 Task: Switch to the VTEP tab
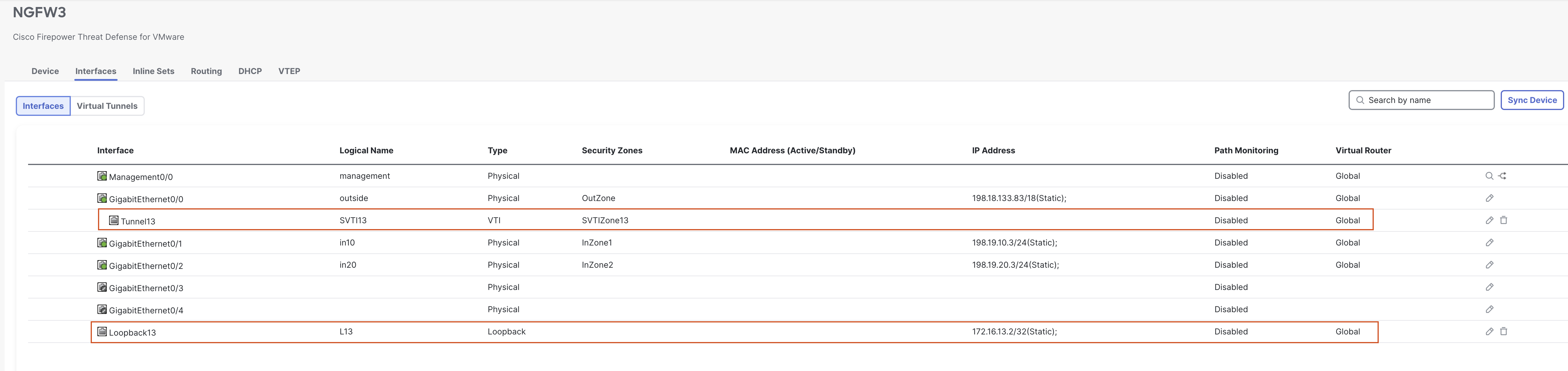click(x=289, y=71)
